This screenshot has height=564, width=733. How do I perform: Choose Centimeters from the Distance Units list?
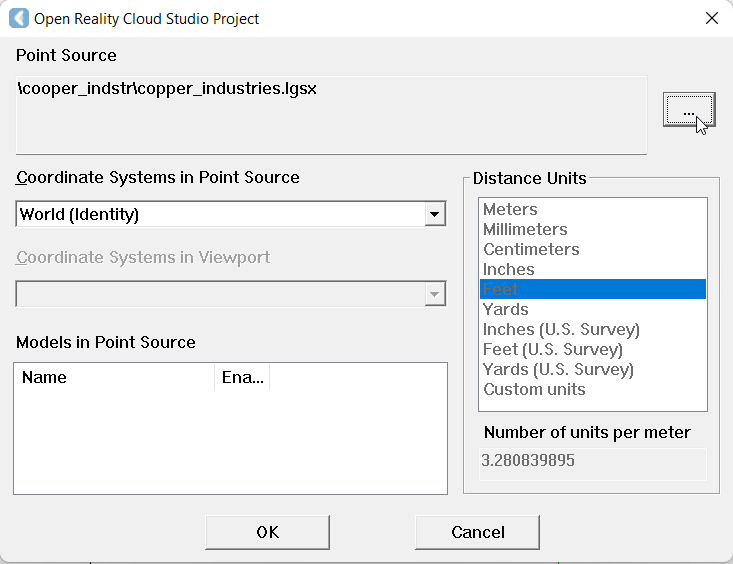pos(531,249)
